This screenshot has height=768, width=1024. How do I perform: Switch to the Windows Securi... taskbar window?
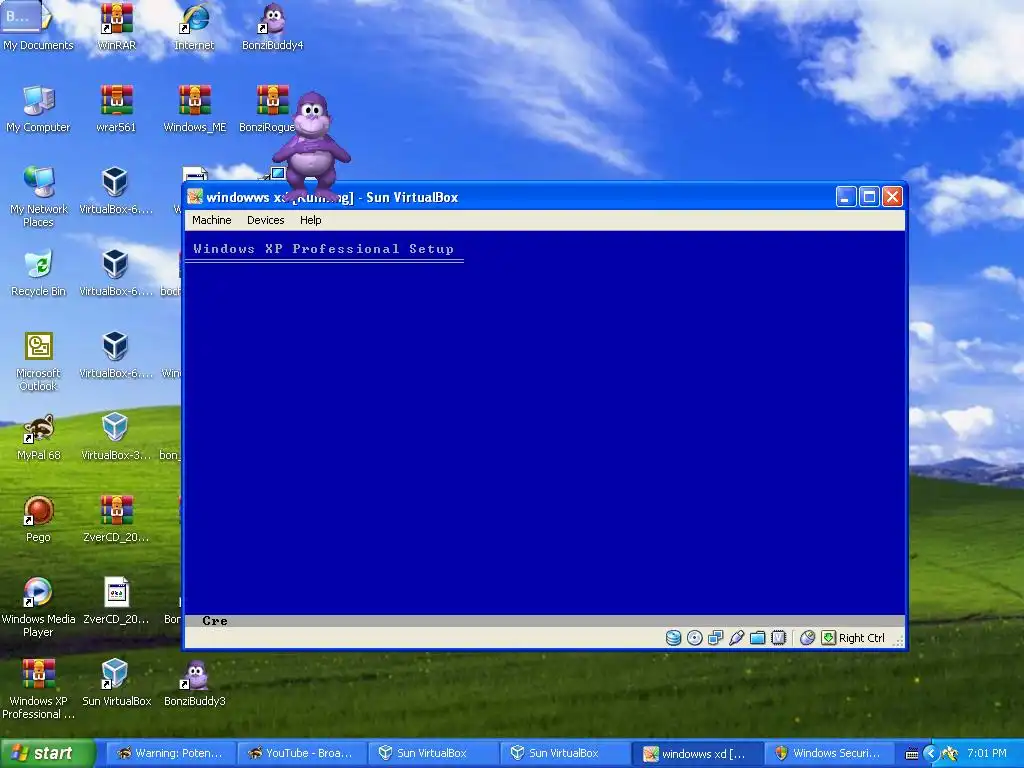click(x=827, y=753)
